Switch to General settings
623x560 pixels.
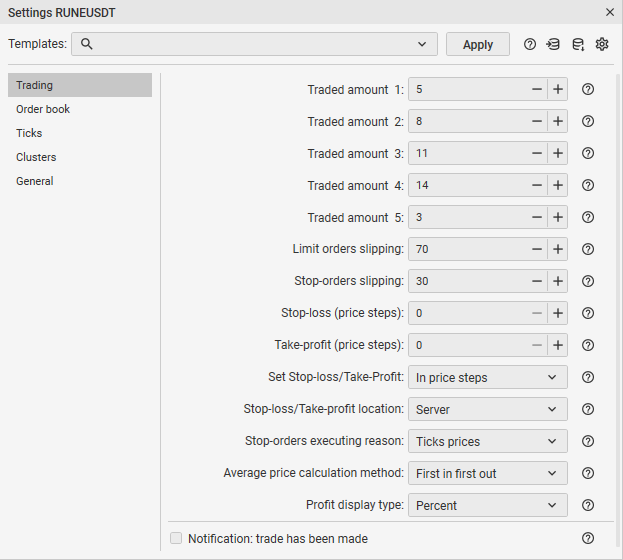click(80, 181)
